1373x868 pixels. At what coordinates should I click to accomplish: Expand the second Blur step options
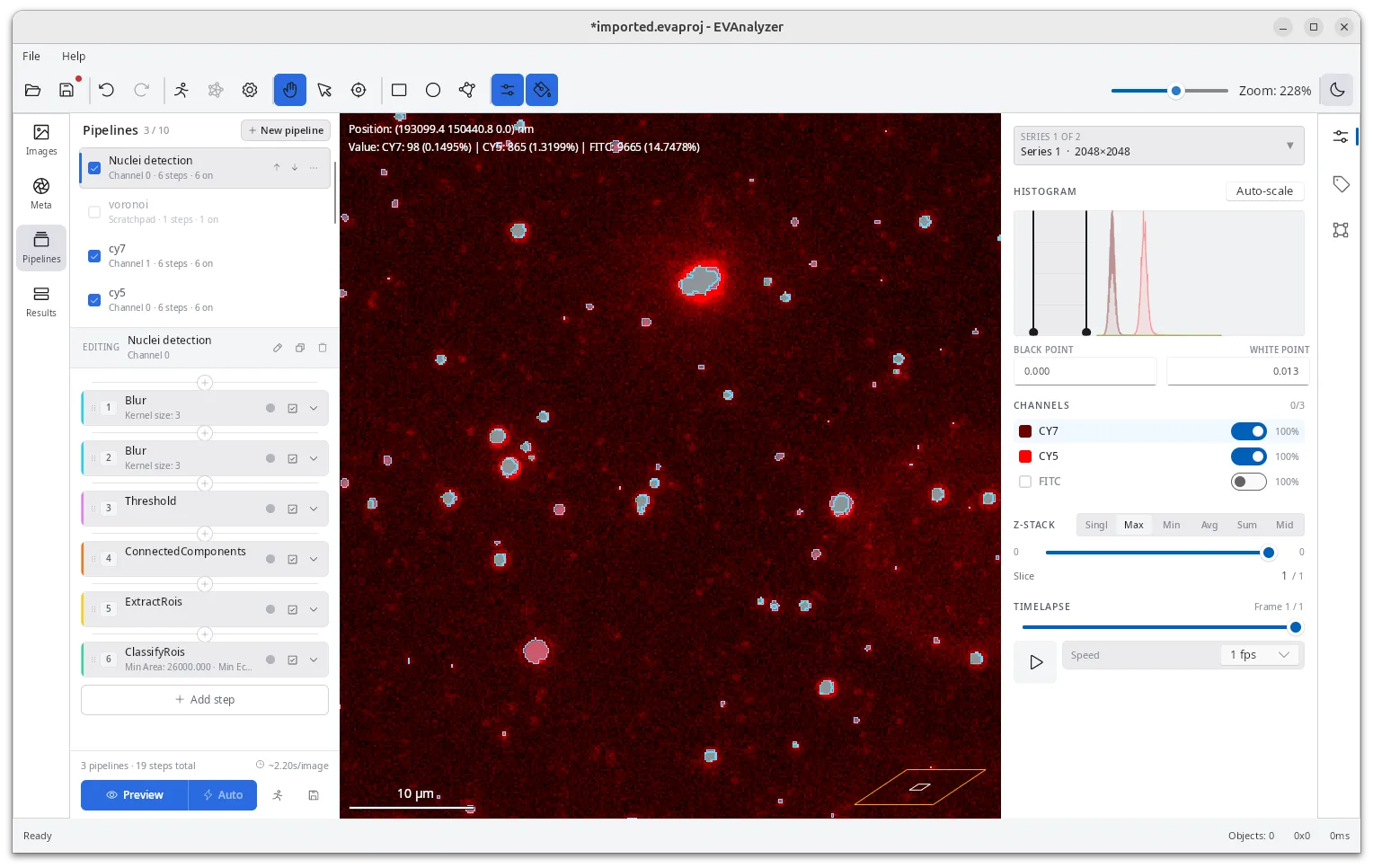[314, 458]
